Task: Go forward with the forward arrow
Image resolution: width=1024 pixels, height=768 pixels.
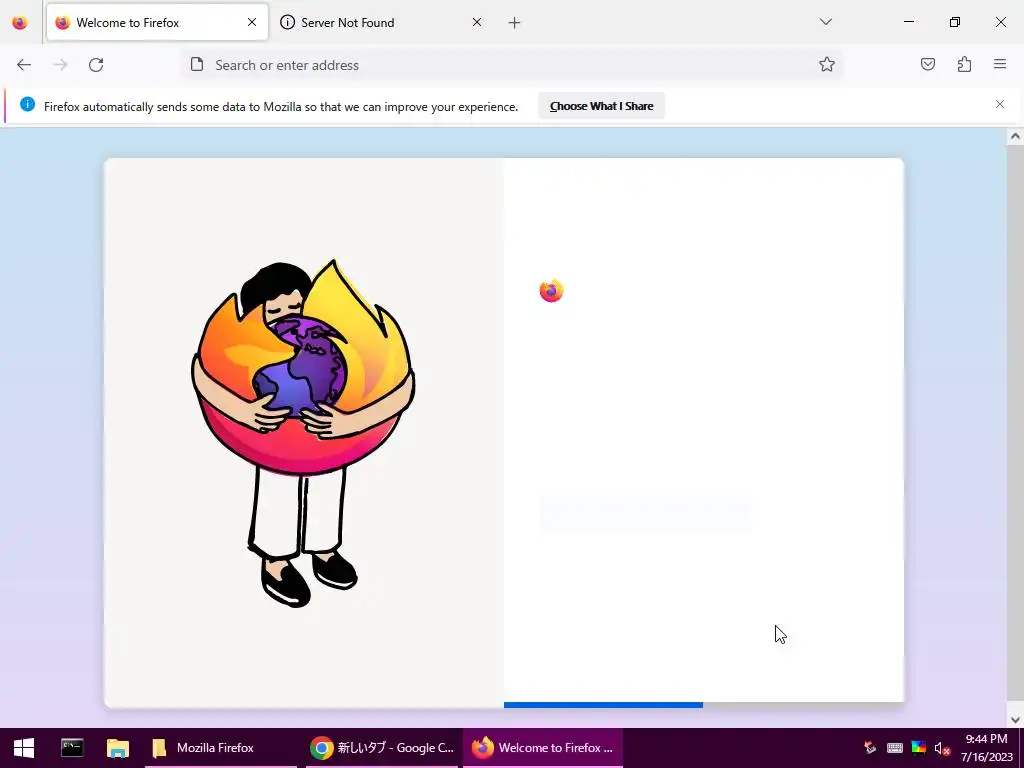Action: [60, 65]
